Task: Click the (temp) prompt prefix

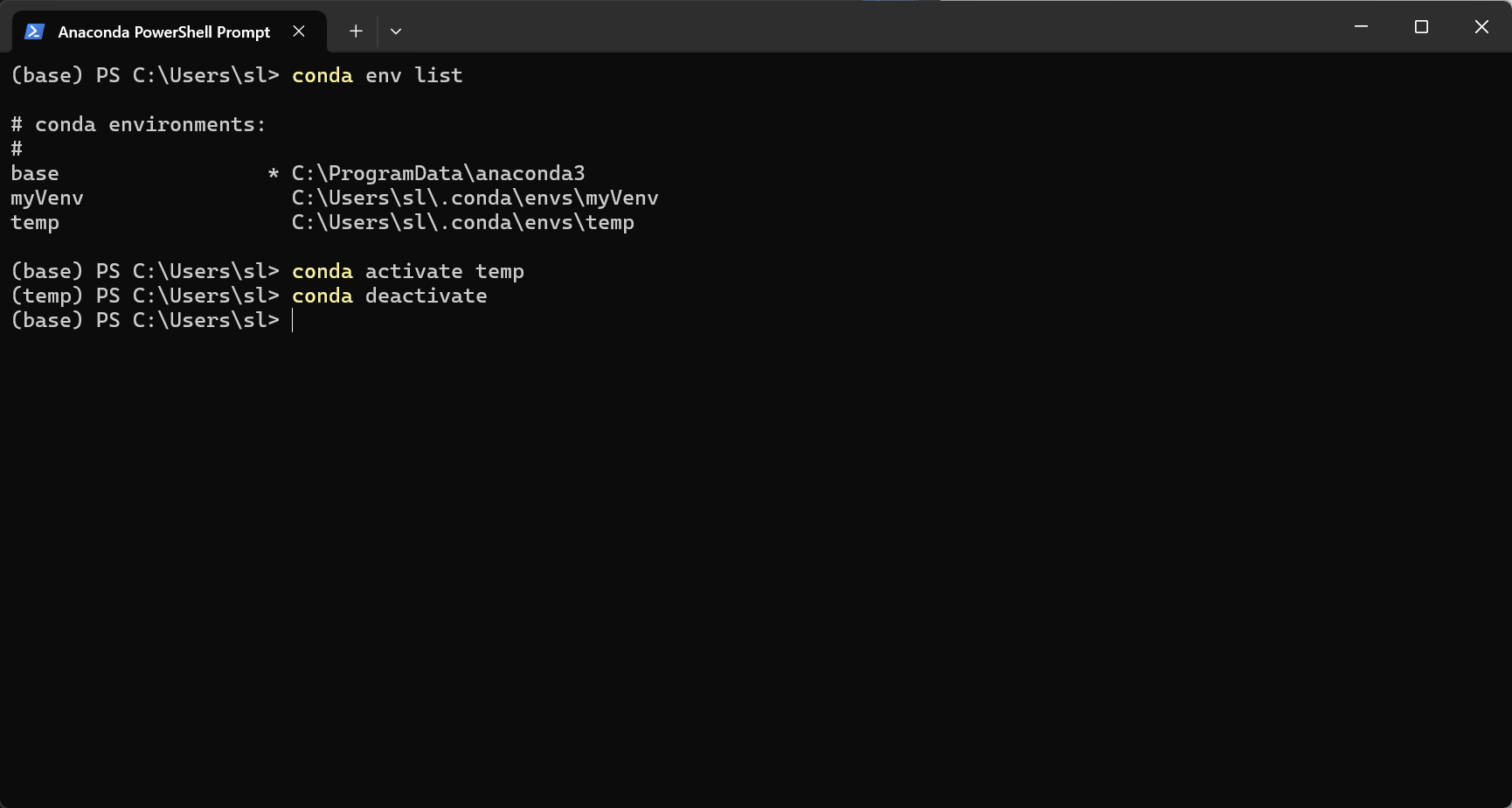Action: tap(47, 296)
